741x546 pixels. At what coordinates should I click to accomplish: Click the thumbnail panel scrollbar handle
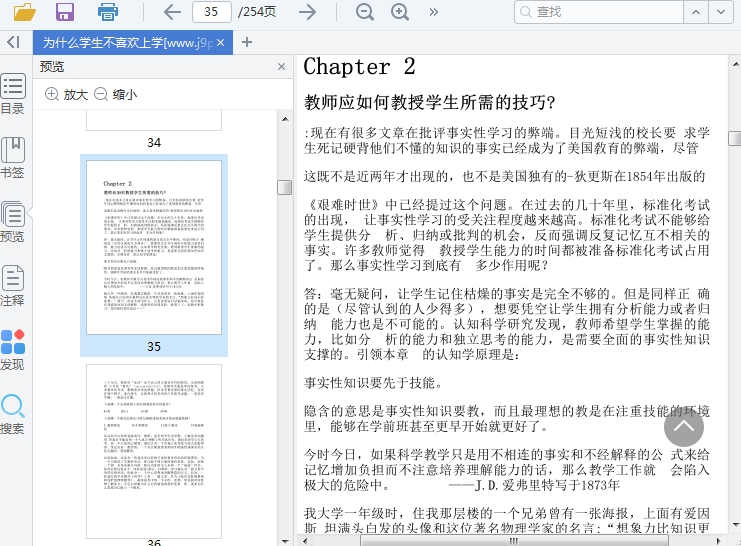pyautogui.click(x=284, y=187)
